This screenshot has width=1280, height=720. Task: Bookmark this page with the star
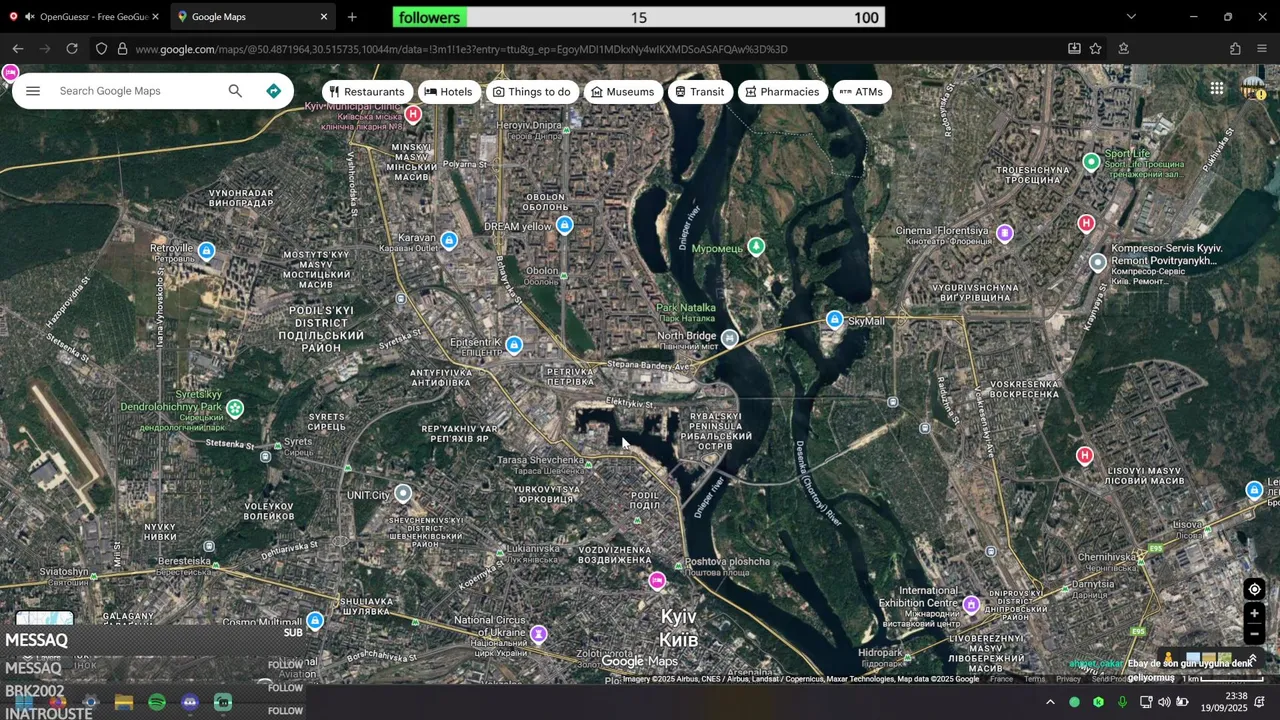point(1096,49)
